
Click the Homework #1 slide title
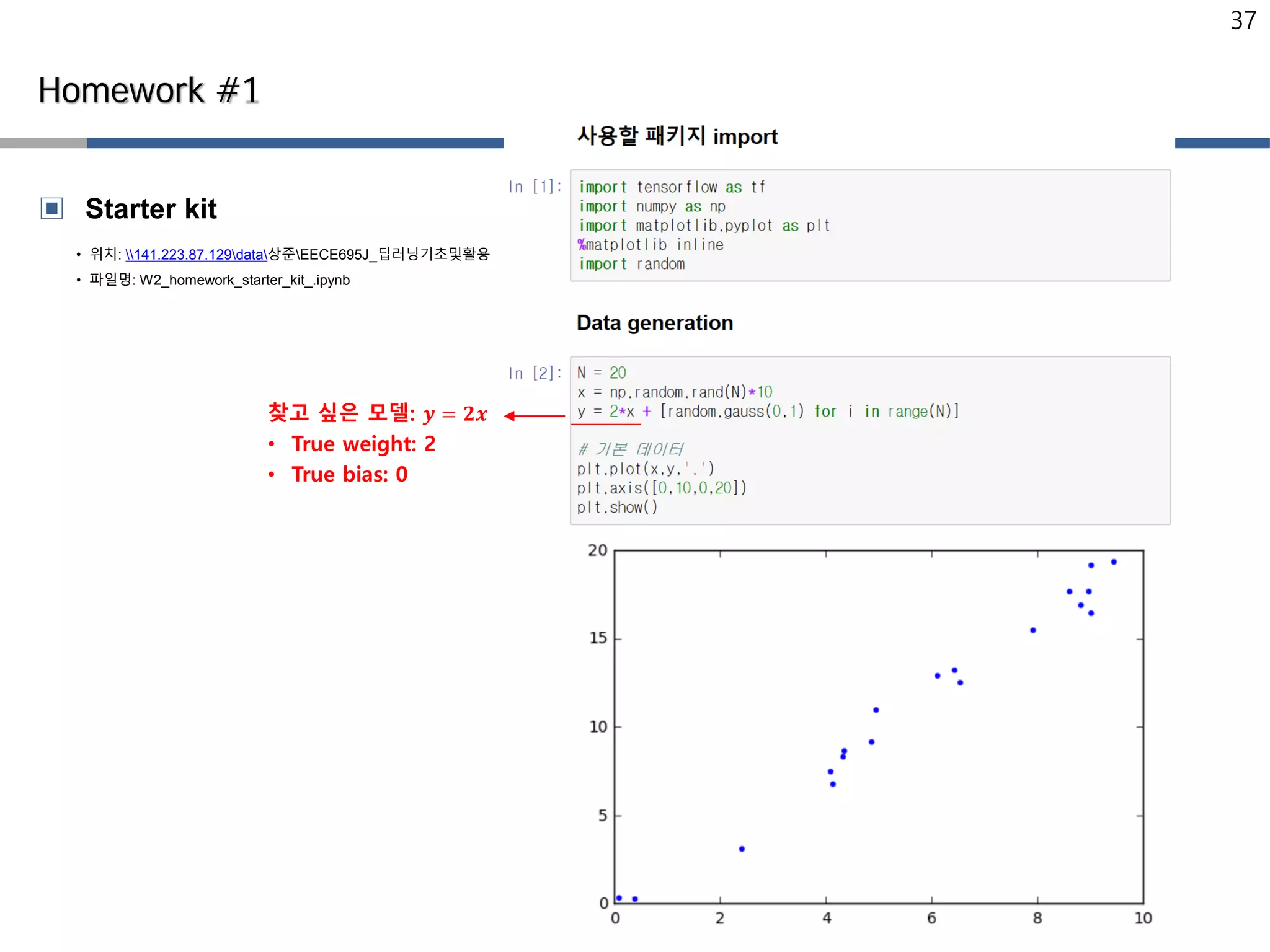pyautogui.click(x=148, y=90)
